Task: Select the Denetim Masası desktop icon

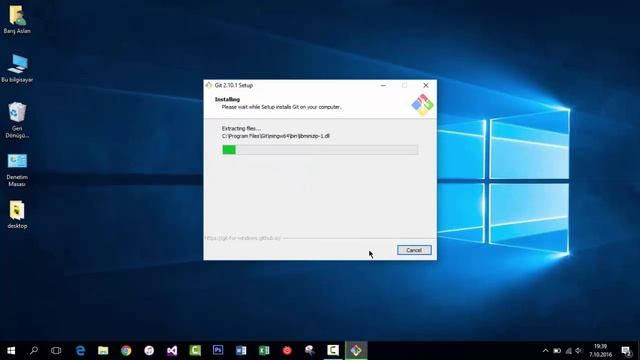Action: pos(17,170)
